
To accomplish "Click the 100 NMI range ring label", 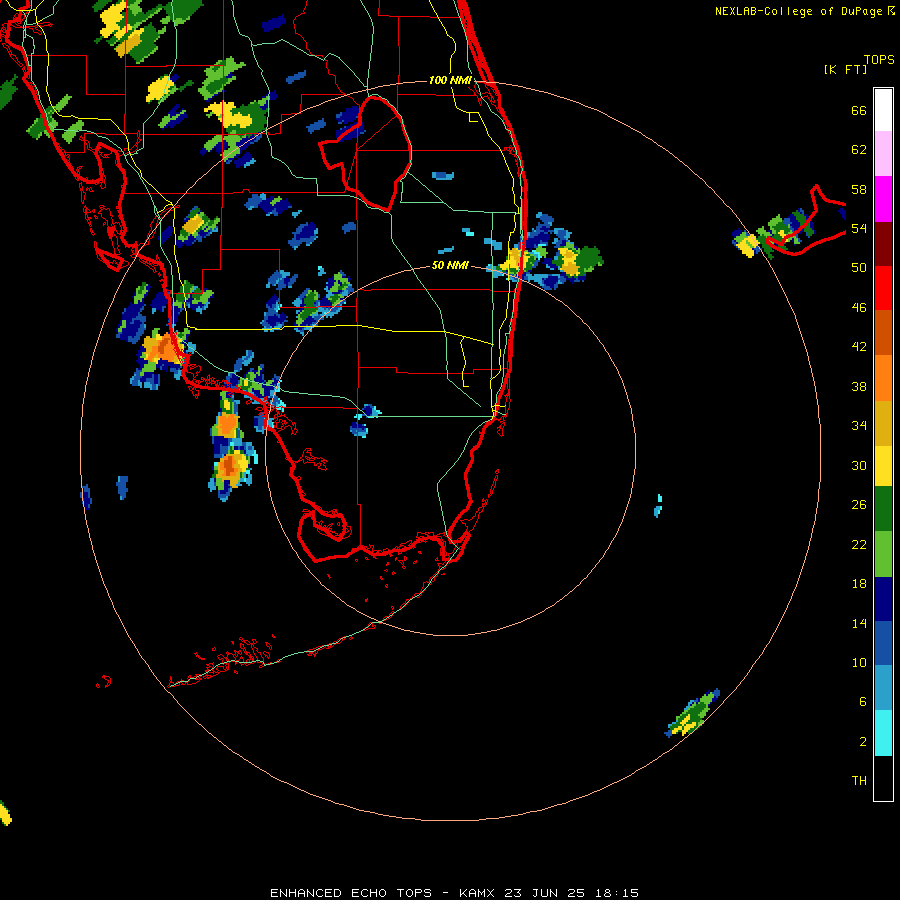I will click(x=450, y=80).
